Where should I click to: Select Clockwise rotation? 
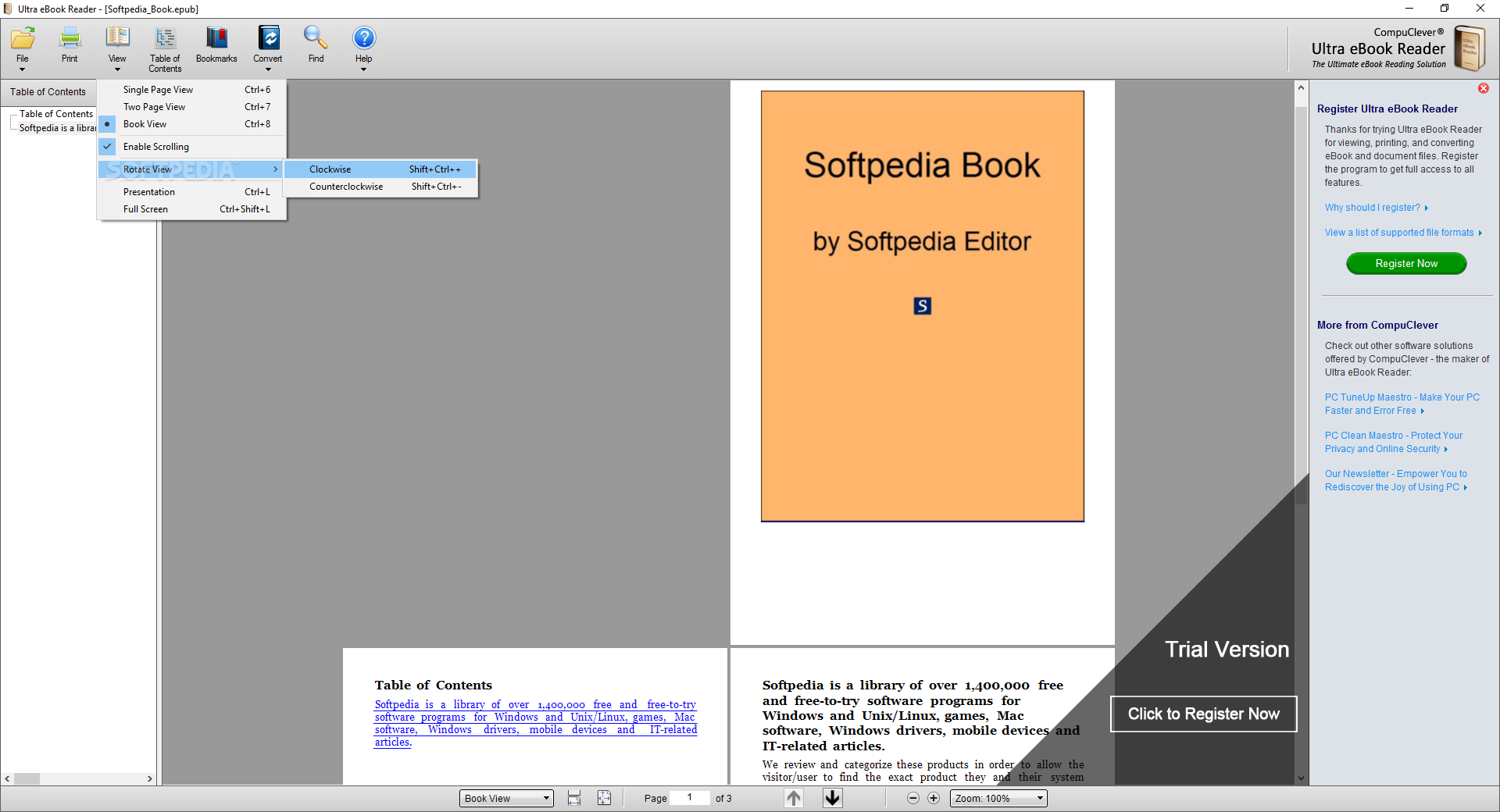[x=380, y=169]
